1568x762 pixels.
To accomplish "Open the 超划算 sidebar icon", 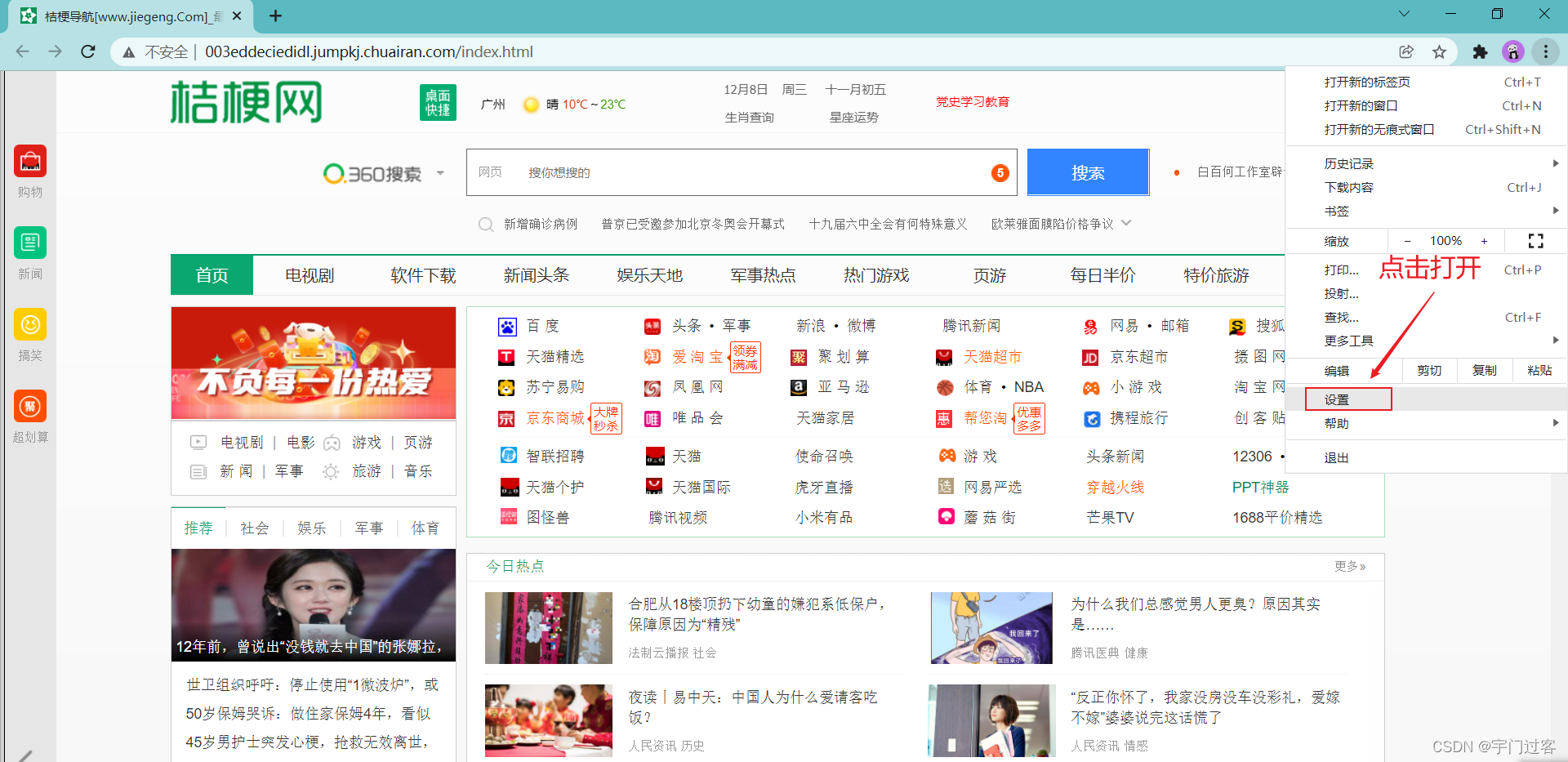I will click(x=30, y=407).
